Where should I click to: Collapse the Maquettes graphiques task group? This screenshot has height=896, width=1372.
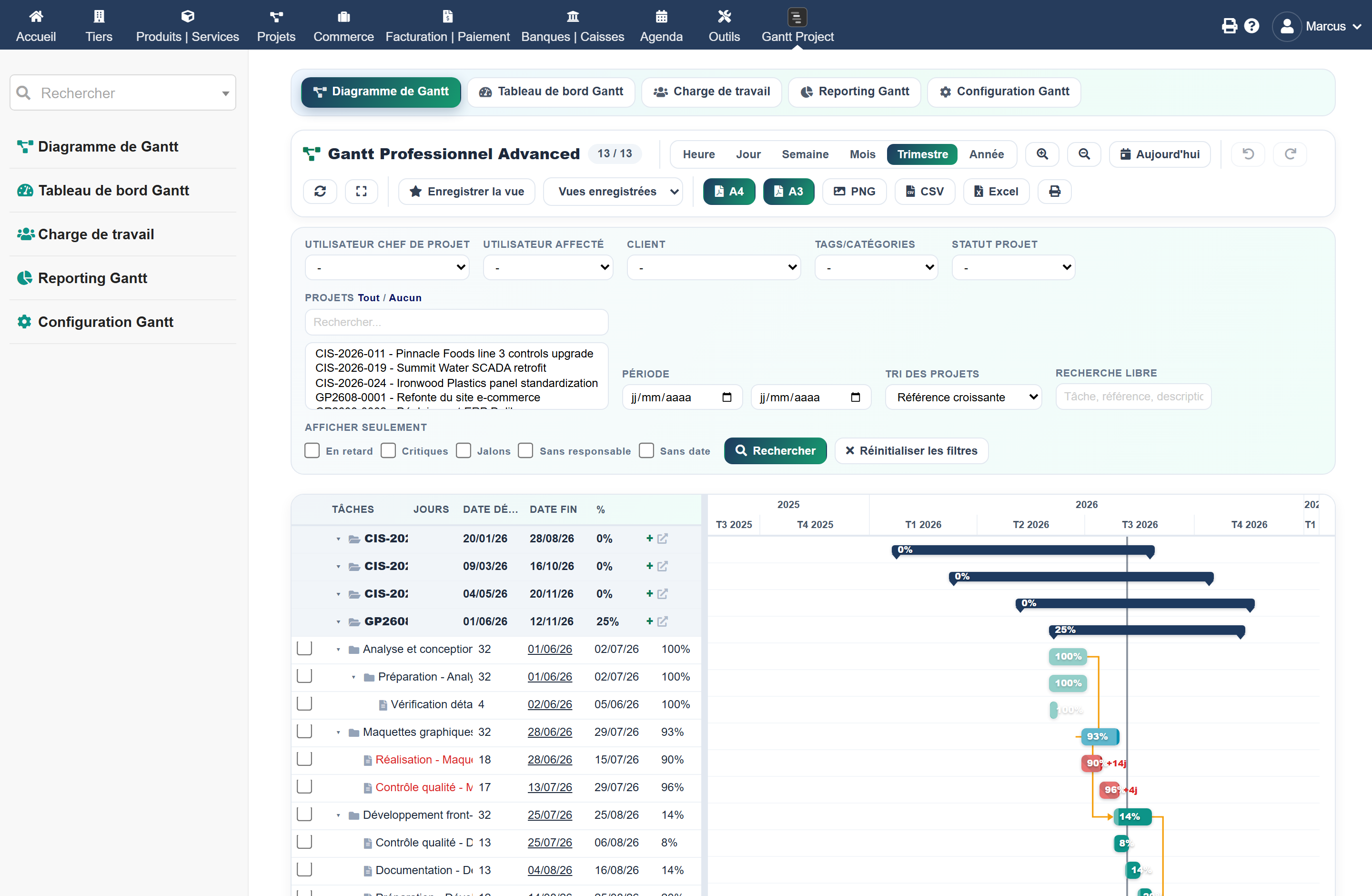pos(338,732)
